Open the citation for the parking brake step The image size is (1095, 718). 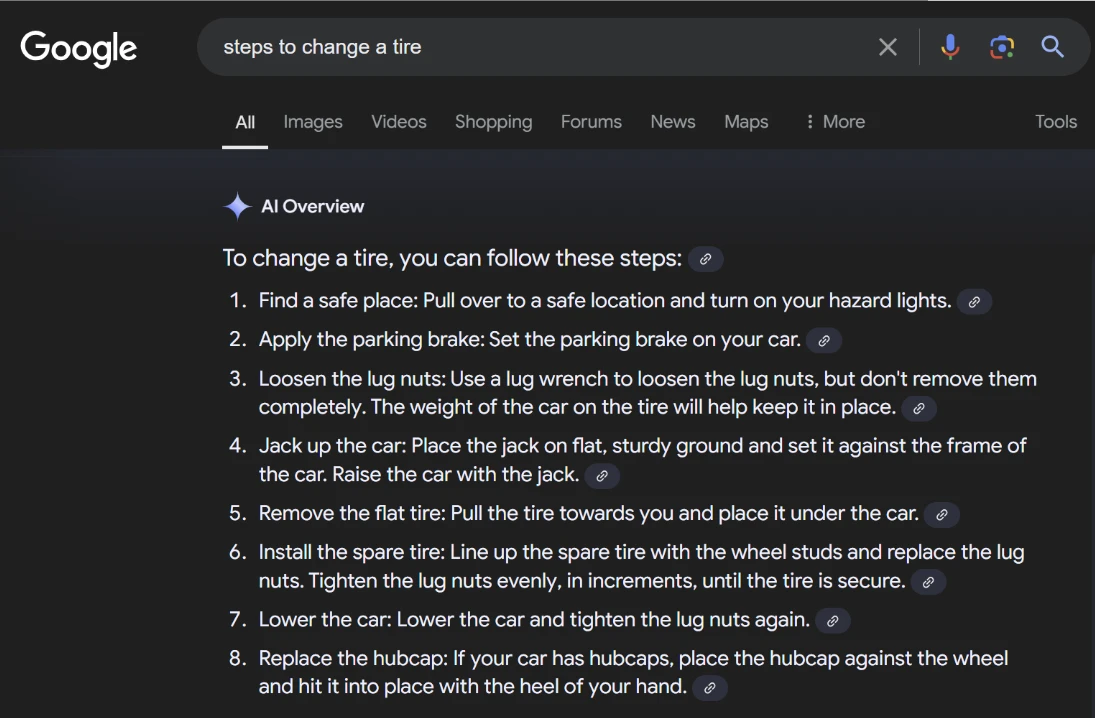(x=822, y=340)
